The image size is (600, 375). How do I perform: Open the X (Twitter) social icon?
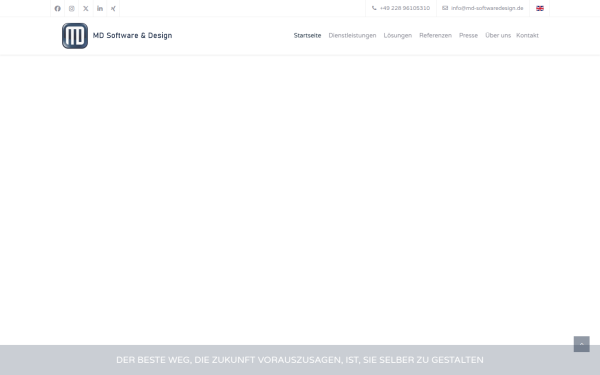(86, 8)
